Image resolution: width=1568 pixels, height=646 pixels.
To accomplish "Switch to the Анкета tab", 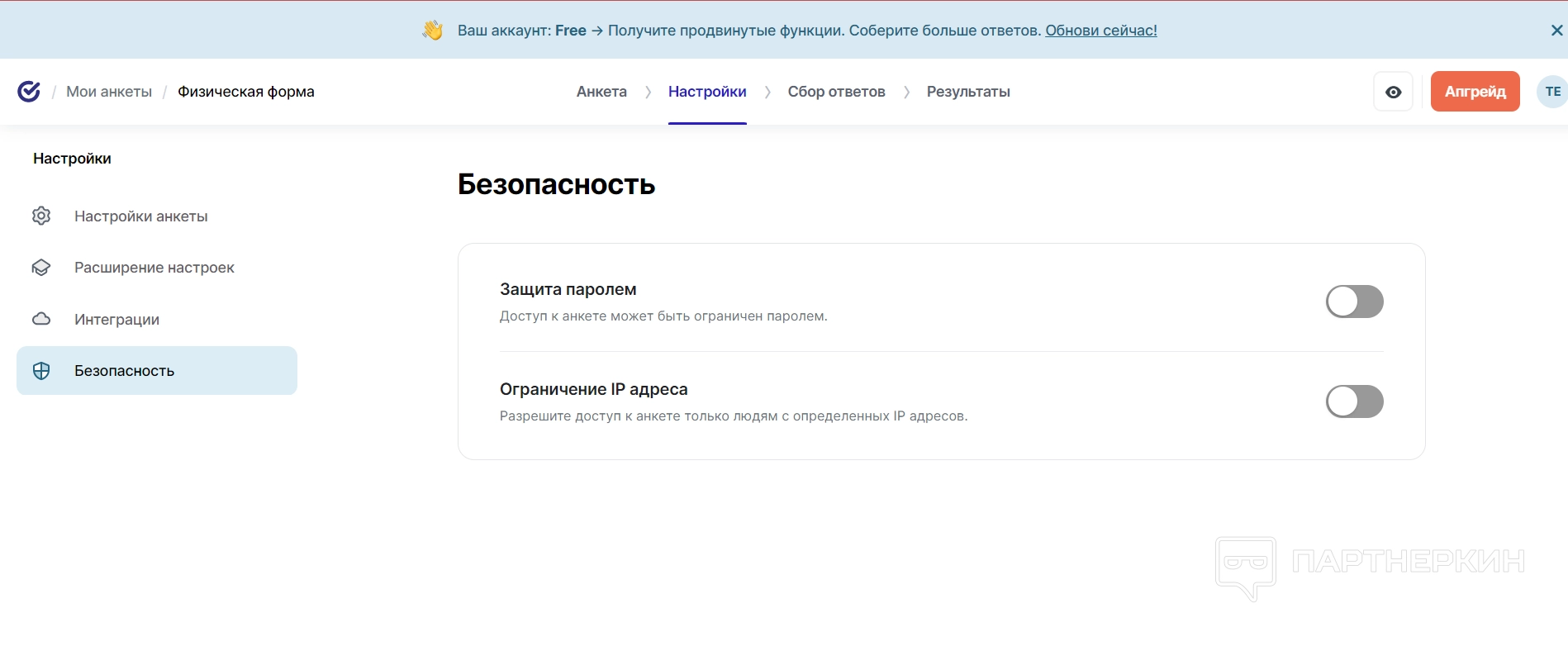I will 601,92.
